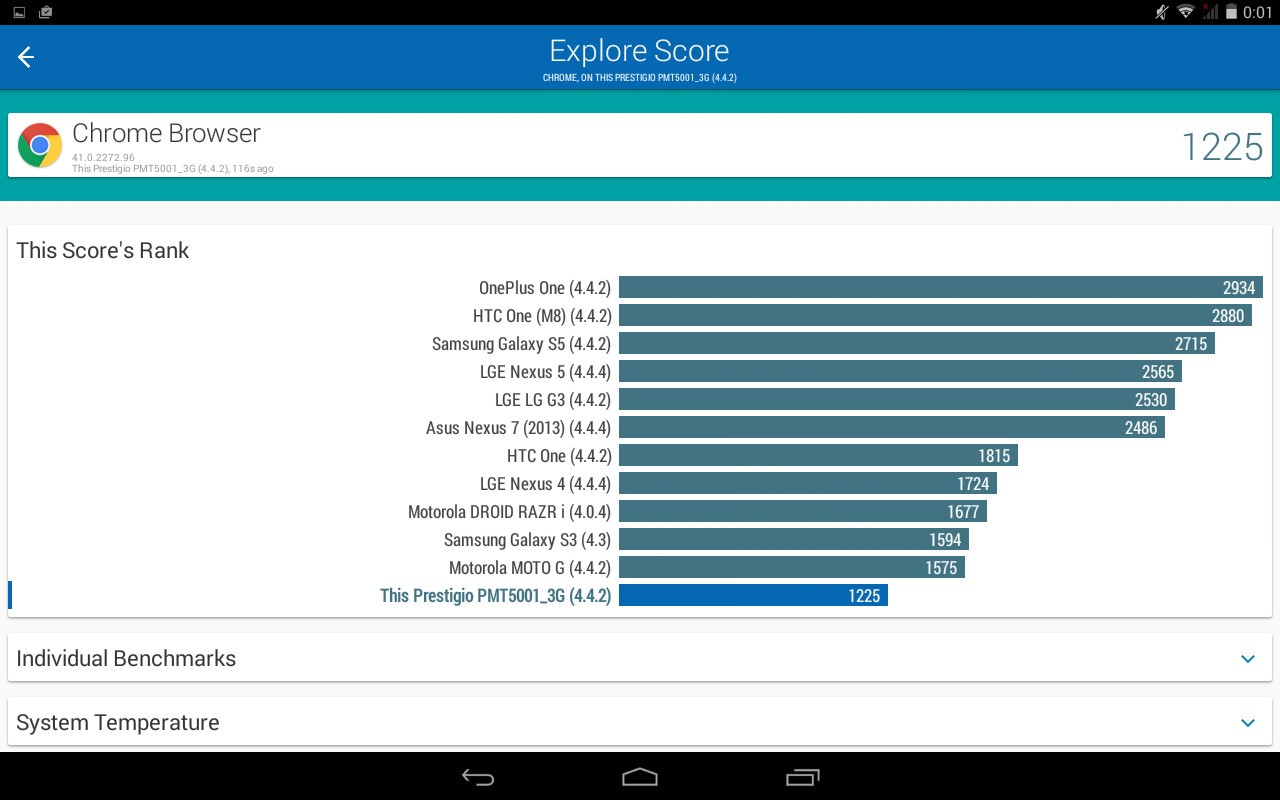This screenshot has height=800, width=1280.
Task: Select the highlighted Prestigio PMT5001_3G bar
Action: 753,596
